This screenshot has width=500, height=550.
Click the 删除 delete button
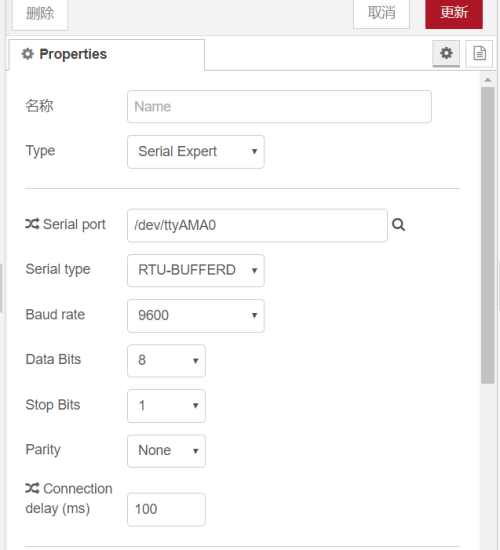(x=40, y=14)
